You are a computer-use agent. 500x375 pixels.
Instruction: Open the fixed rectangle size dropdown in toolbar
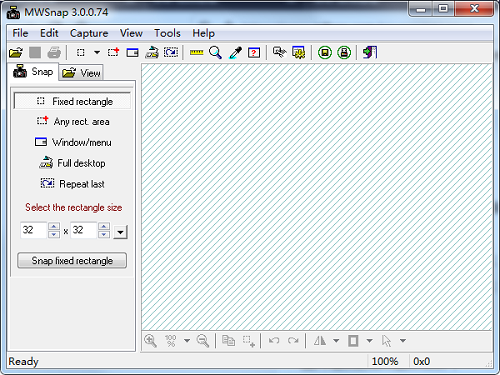(97, 53)
